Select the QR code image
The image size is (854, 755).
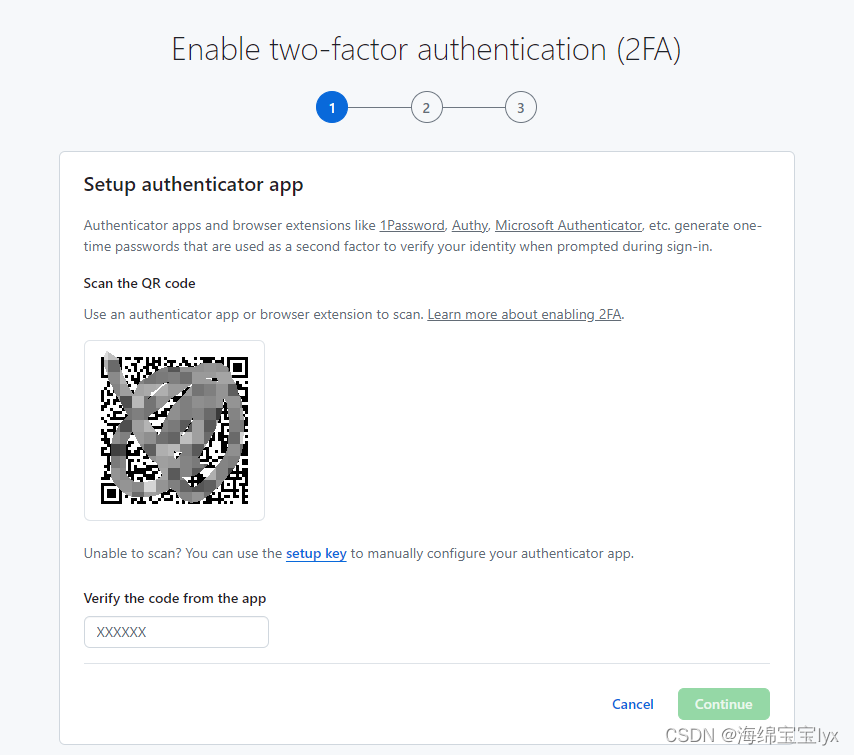(174, 430)
